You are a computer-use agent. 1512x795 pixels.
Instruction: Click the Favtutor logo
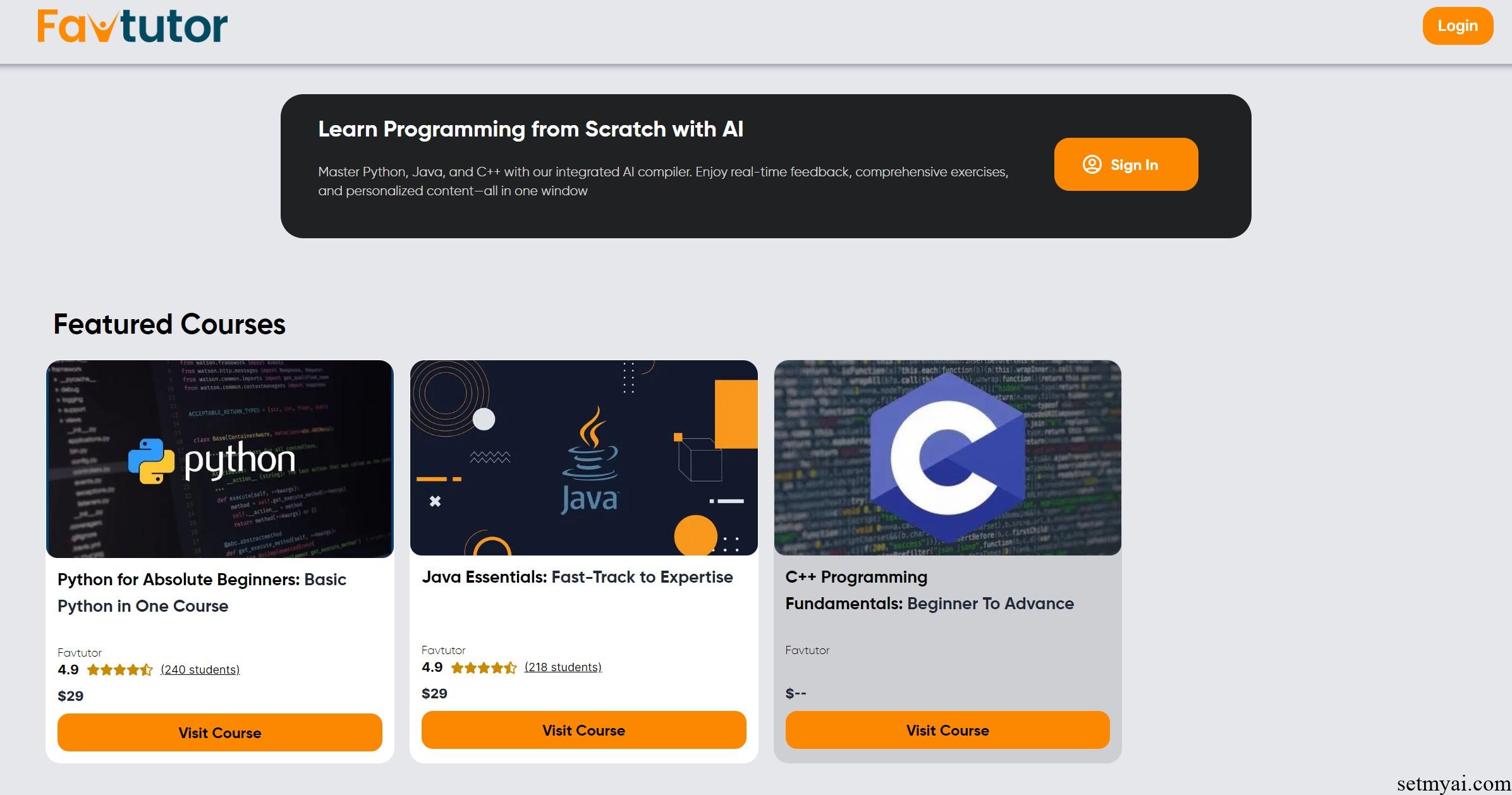click(132, 27)
